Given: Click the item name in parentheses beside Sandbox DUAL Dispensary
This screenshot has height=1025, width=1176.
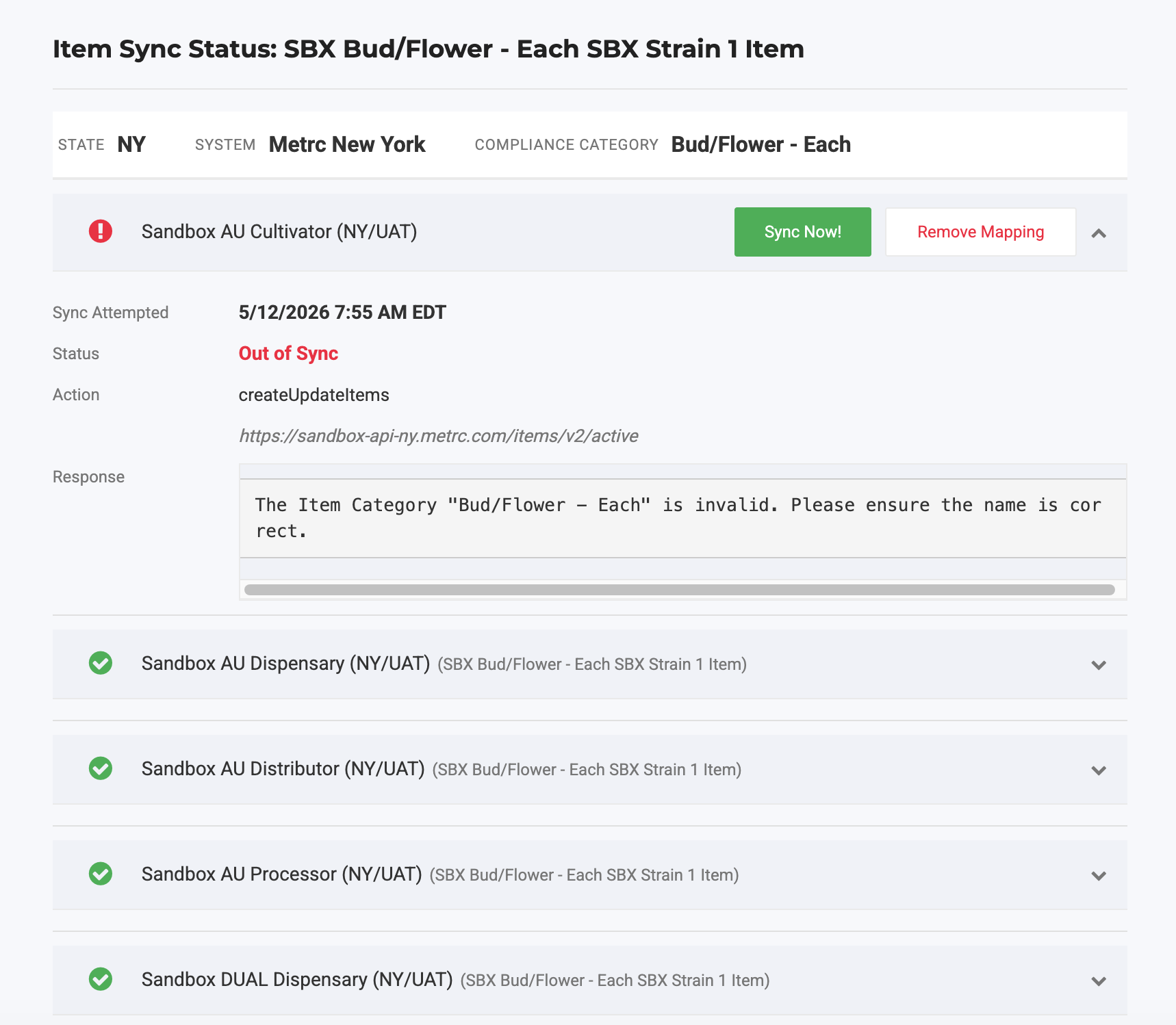Looking at the screenshot, I should click(x=615, y=981).
